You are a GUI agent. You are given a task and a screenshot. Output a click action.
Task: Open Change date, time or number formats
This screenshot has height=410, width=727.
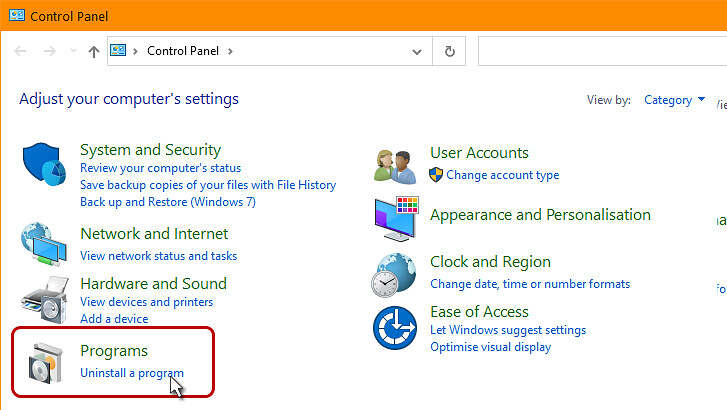pyautogui.click(x=530, y=284)
